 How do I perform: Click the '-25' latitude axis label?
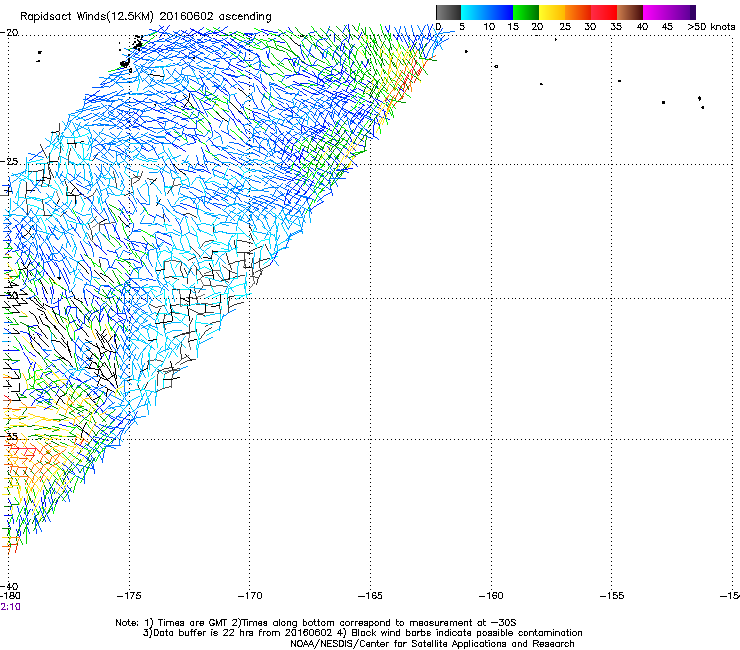[x=9, y=162]
